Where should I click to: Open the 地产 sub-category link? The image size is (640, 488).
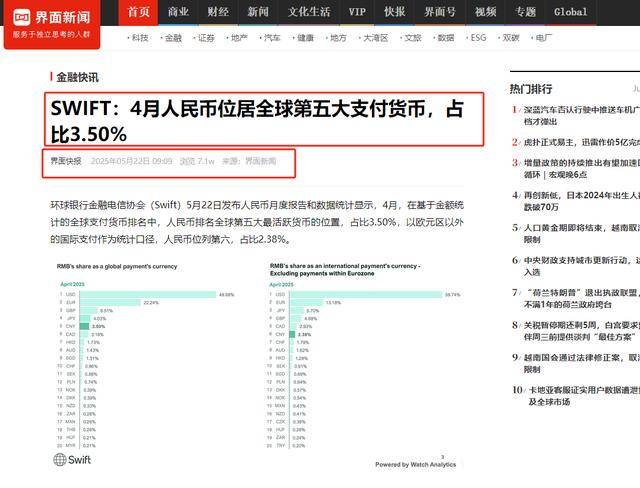(x=237, y=38)
